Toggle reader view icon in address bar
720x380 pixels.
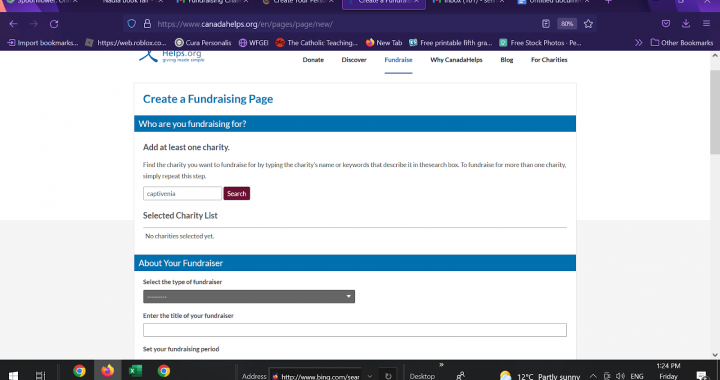pyautogui.click(x=546, y=24)
